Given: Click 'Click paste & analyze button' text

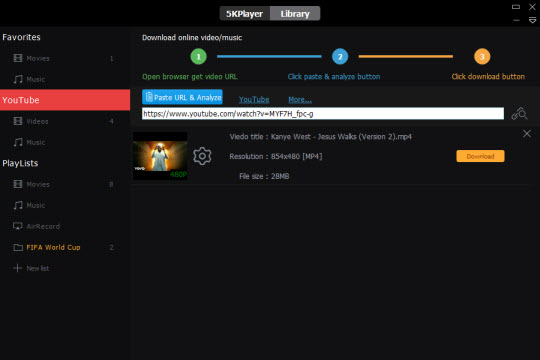Looking at the screenshot, I should tap(334, 76).
